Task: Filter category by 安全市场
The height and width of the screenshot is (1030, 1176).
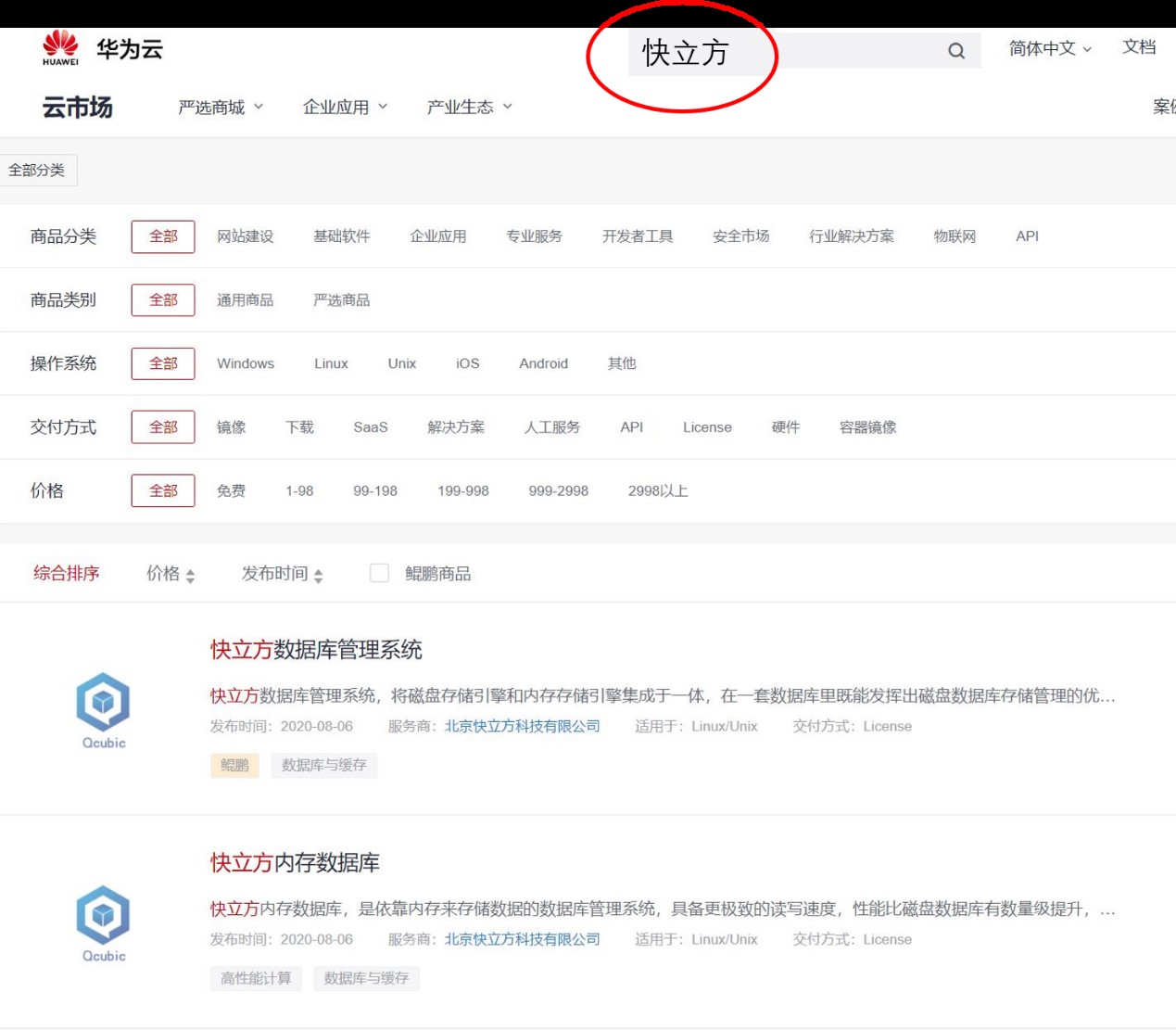Action: click(741, 236)
